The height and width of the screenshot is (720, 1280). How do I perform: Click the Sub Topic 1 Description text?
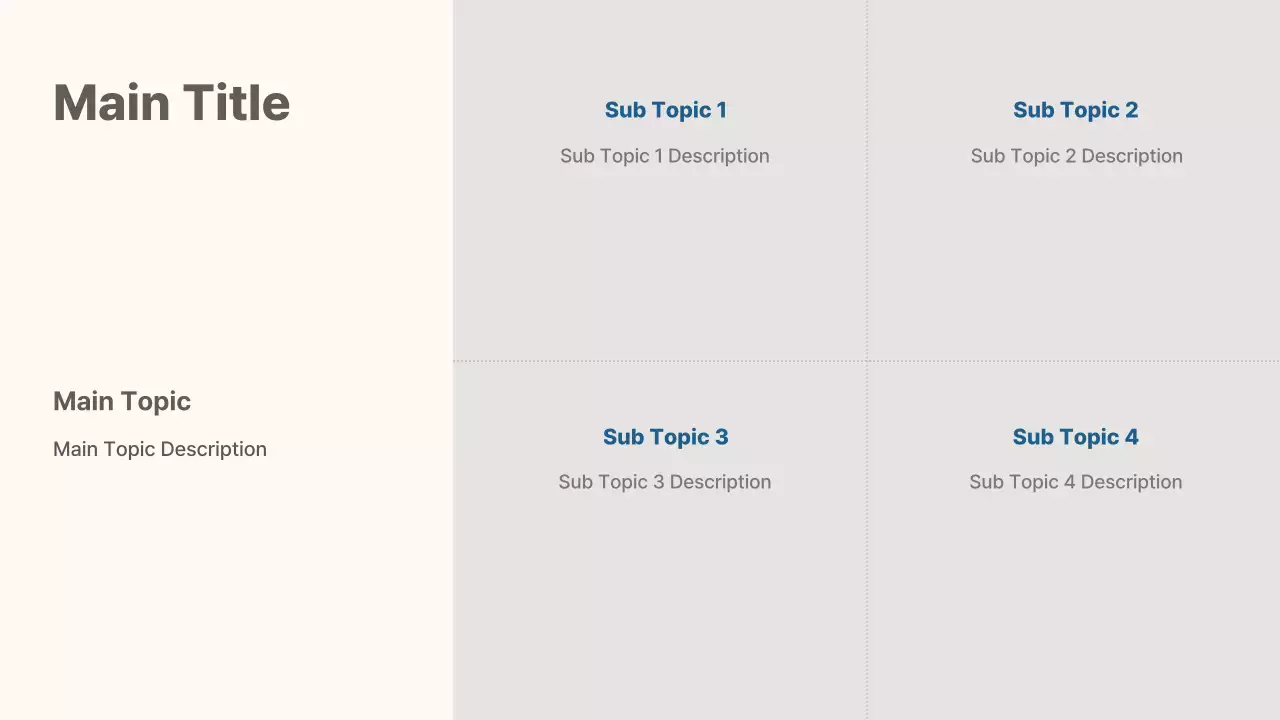click(665, 156)
